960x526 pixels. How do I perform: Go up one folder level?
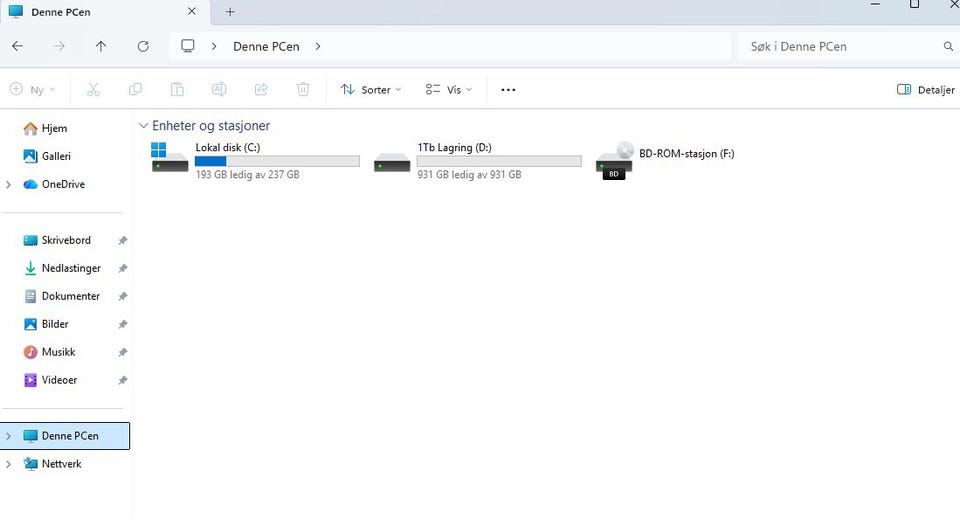tap(101, 46)
